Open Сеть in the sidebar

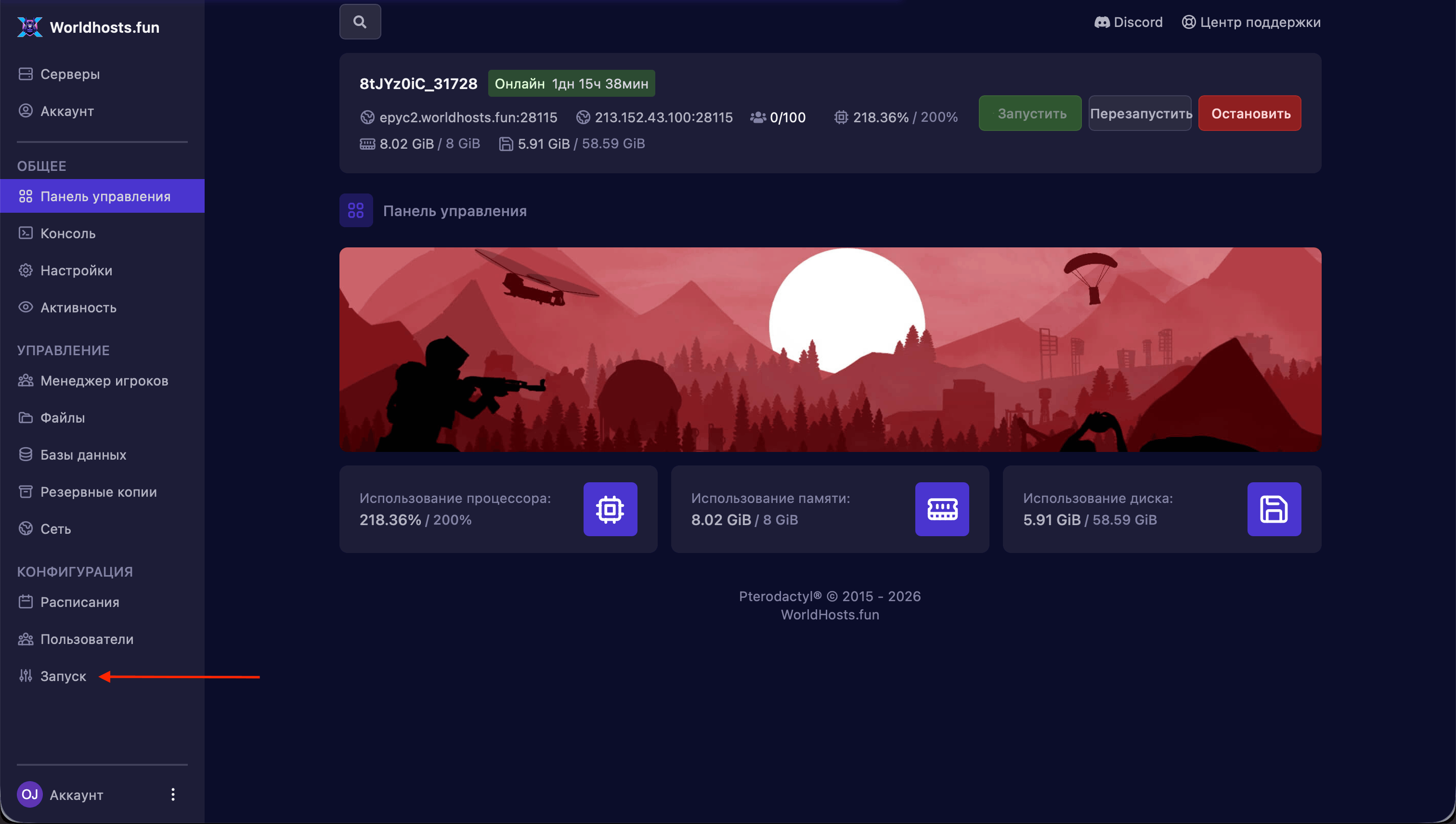pyautogui.click(x=103, y=528)
